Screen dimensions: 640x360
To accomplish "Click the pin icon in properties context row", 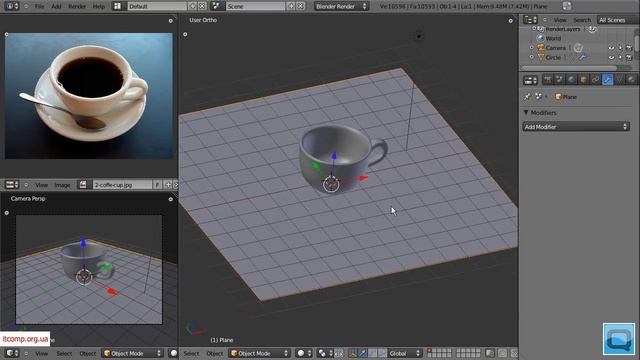I will pyautogui.click(x=527, y=97).
